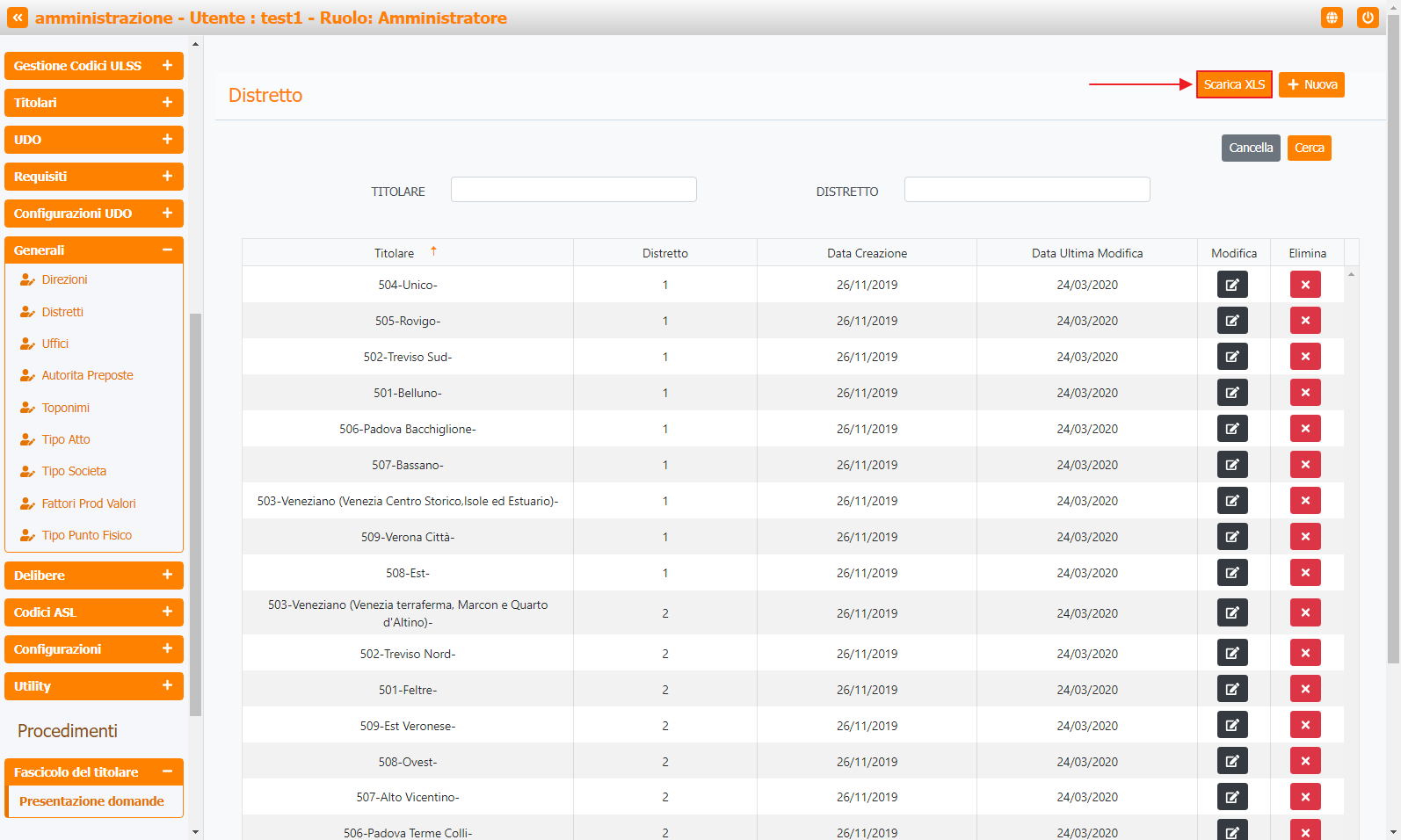Edit the 504-Unico- row
1401x840 pixels.
1231,285
